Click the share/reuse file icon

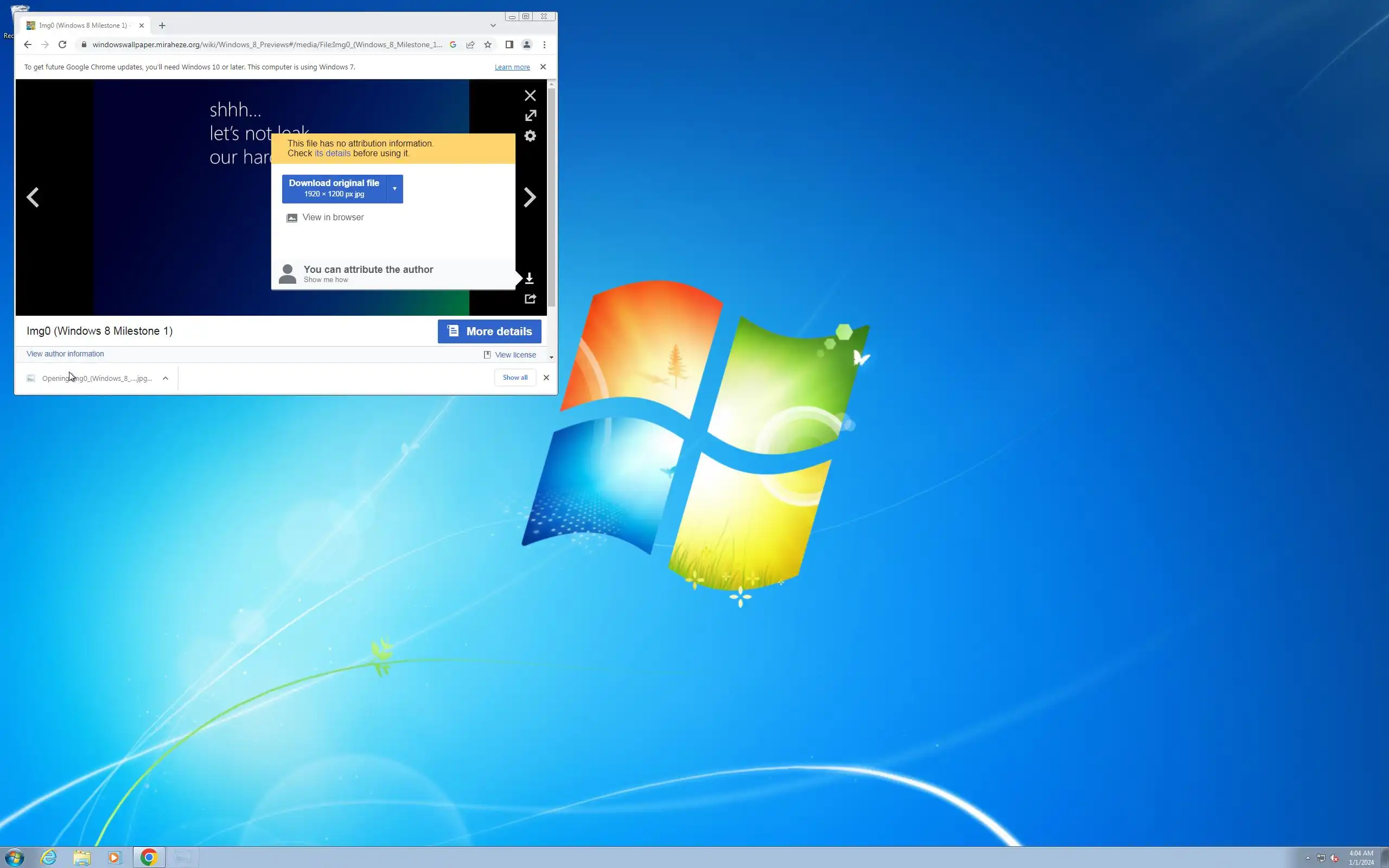pos(530,298)
